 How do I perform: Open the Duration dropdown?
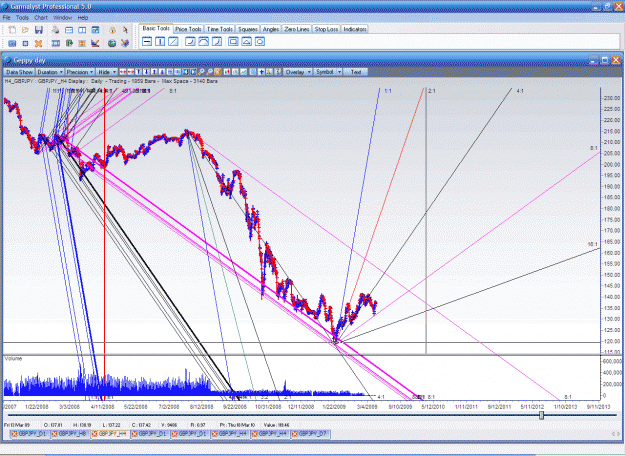(x=50, y=72)
